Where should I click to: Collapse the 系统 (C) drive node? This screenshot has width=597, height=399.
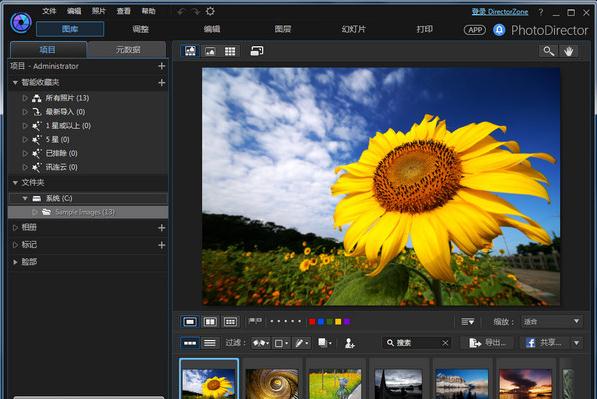pyautogui.click(x=25, y=198)
